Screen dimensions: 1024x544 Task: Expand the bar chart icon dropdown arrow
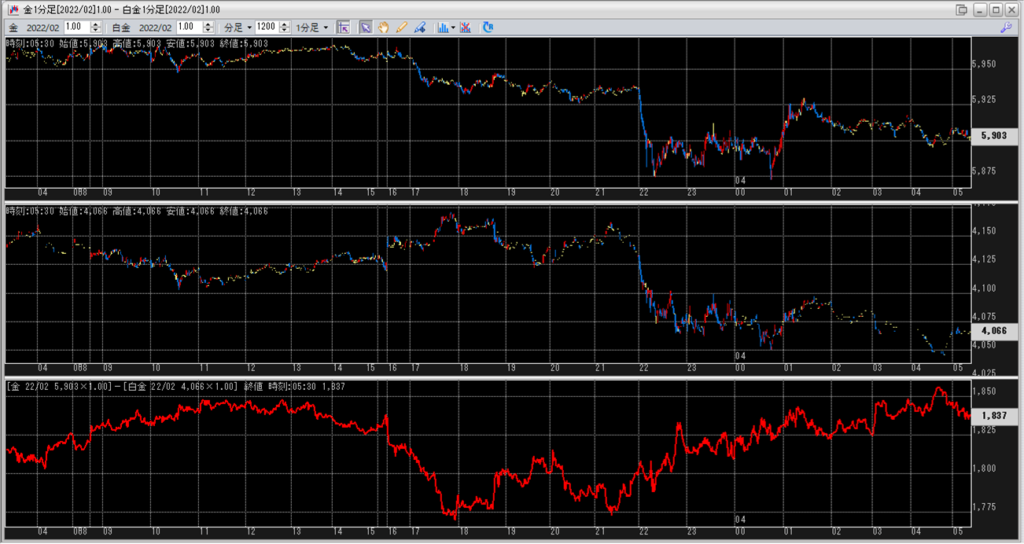[x=453, y=27]
